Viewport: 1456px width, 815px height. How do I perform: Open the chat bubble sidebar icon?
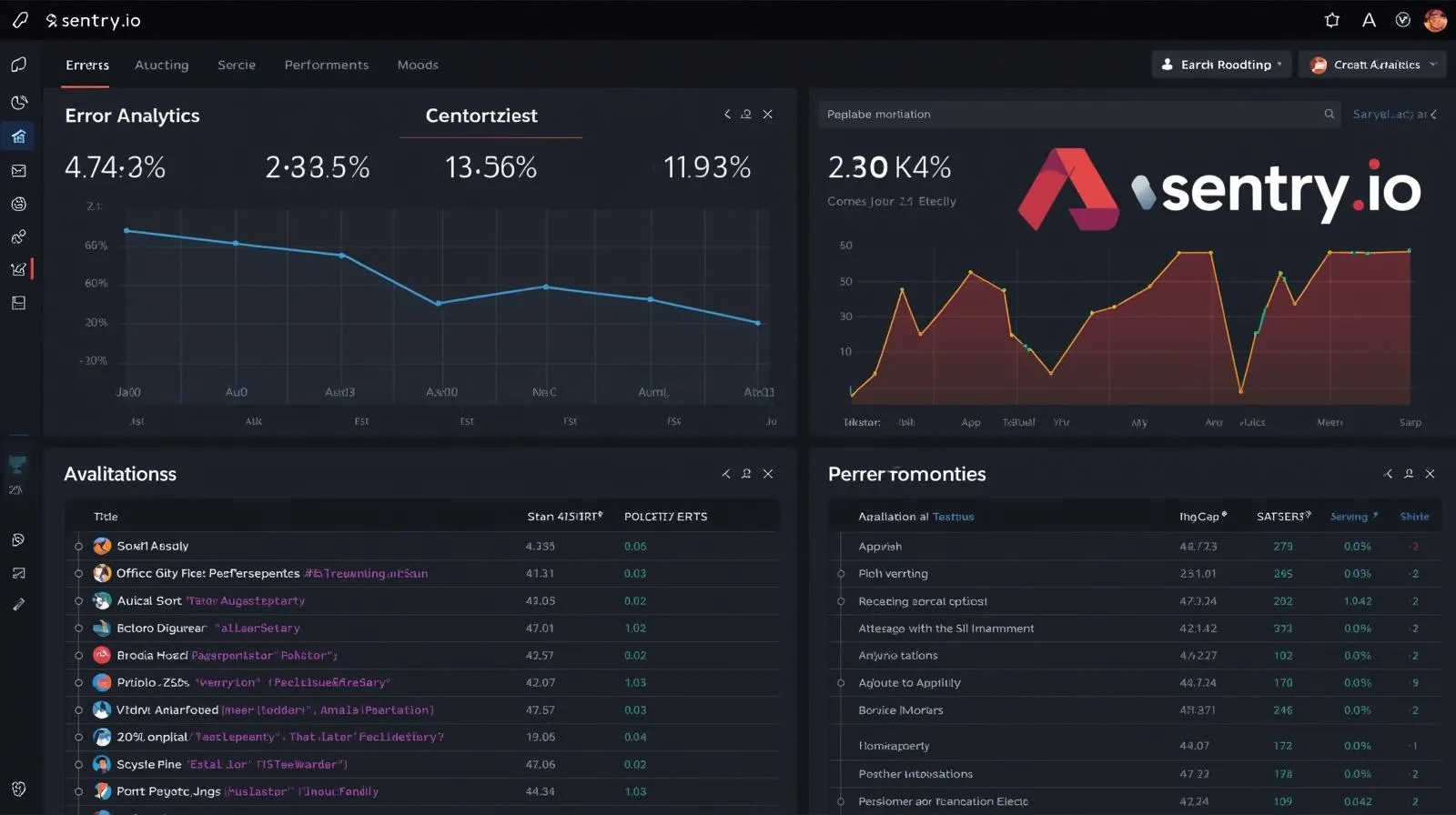[18, 65]
